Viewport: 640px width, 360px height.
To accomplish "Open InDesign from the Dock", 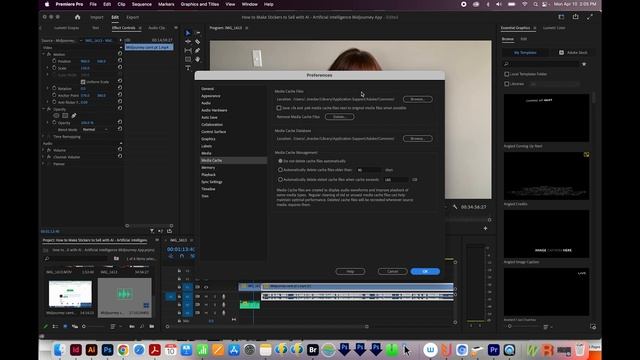I will point(76,350).
